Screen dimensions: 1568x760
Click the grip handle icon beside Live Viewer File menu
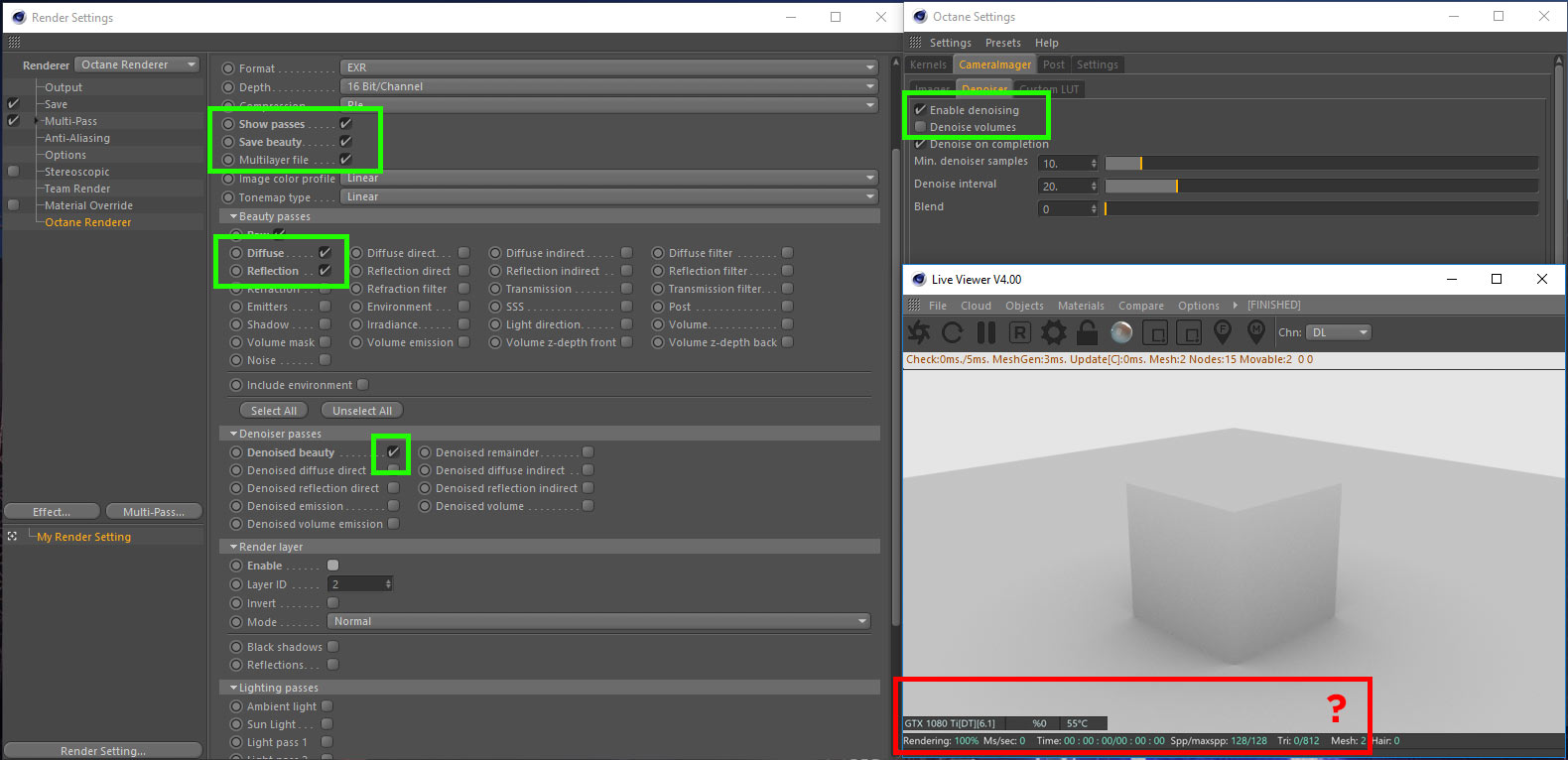click(x=915, y=306)
